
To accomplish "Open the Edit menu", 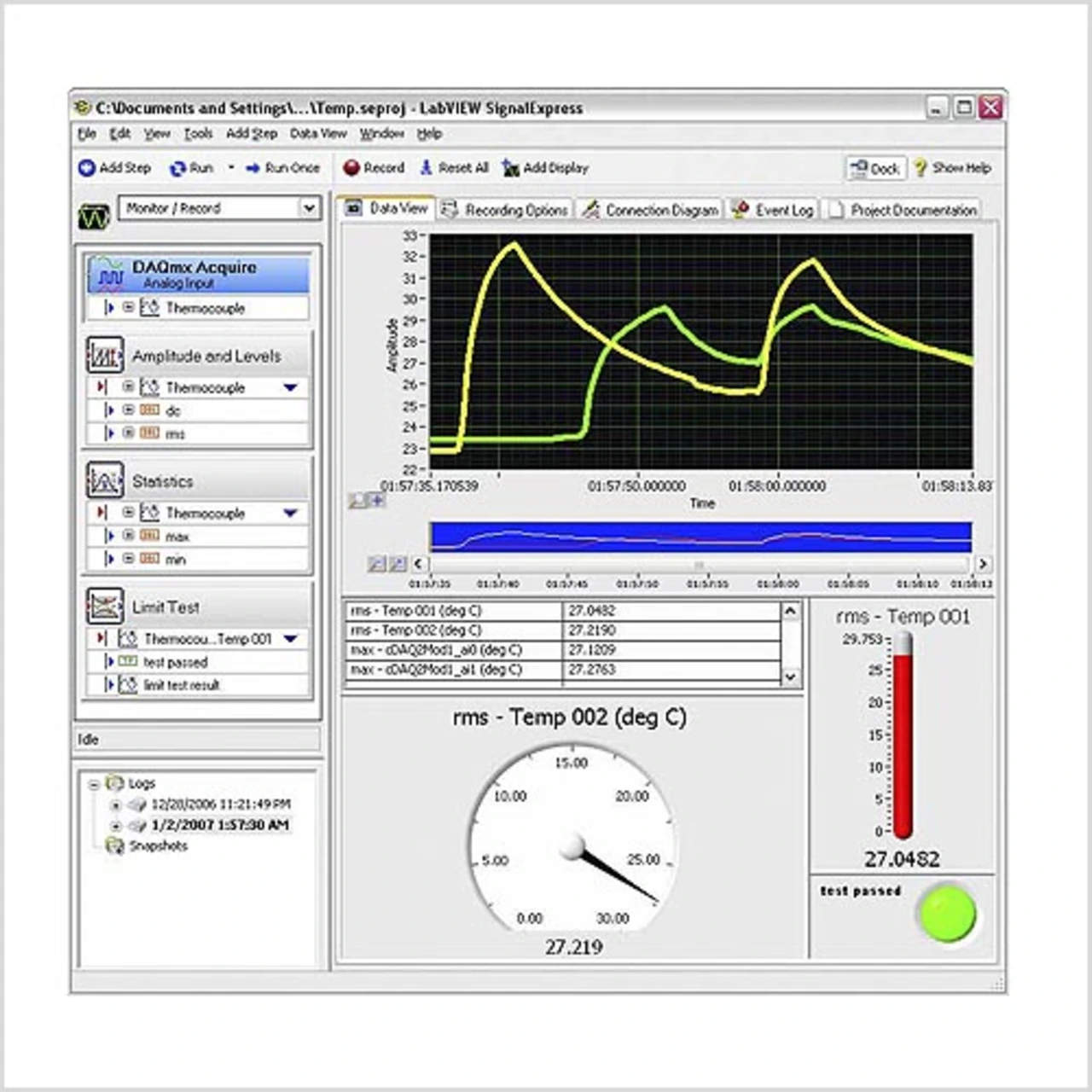I will pyautogui.click(x=120, y=134).
